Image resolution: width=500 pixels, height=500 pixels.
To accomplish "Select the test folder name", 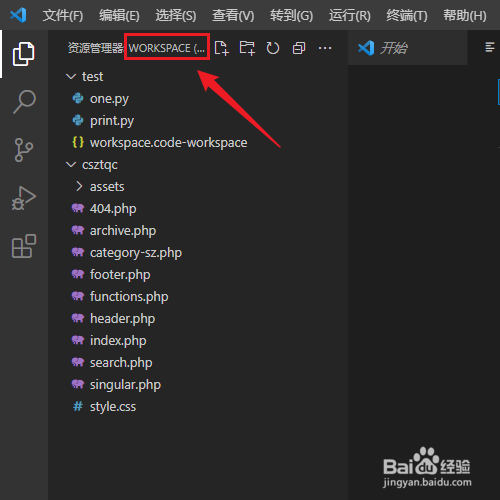I will (x=92, y=77).
